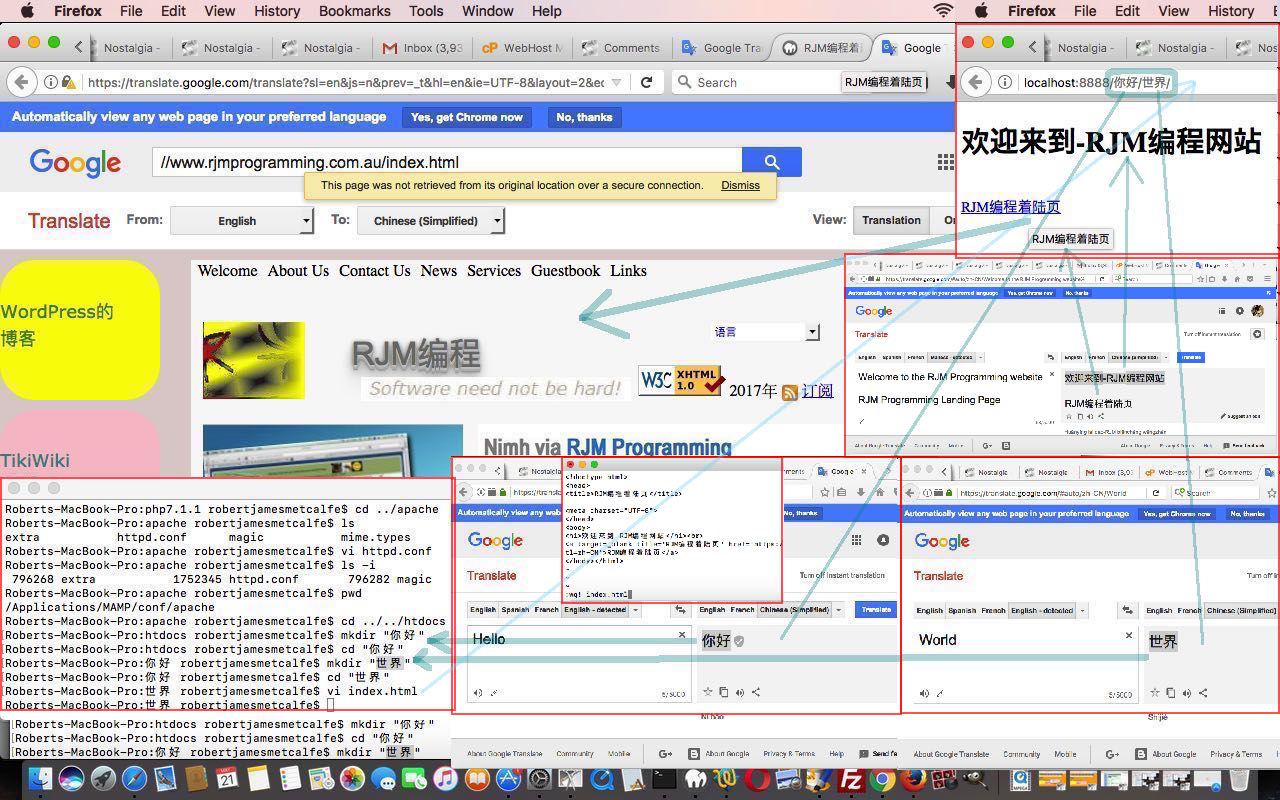The width and height of the screenshot is (1280, 800).
Task: Click Yes, get Chrome now in main window
Action: click(x=466, y=117)
